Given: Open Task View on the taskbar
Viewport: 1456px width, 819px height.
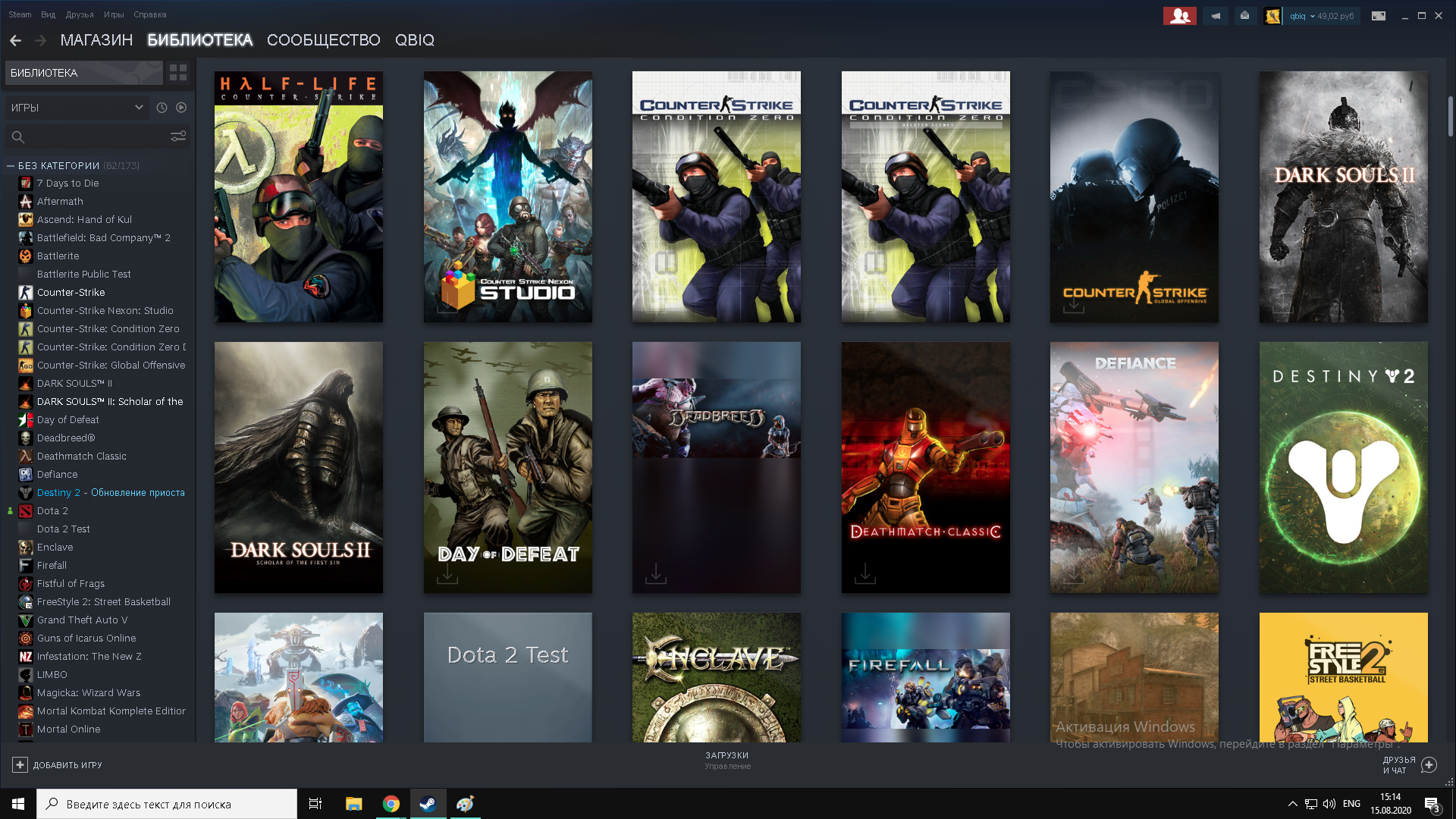Looking at the screenshot, I should click(315, 804).
